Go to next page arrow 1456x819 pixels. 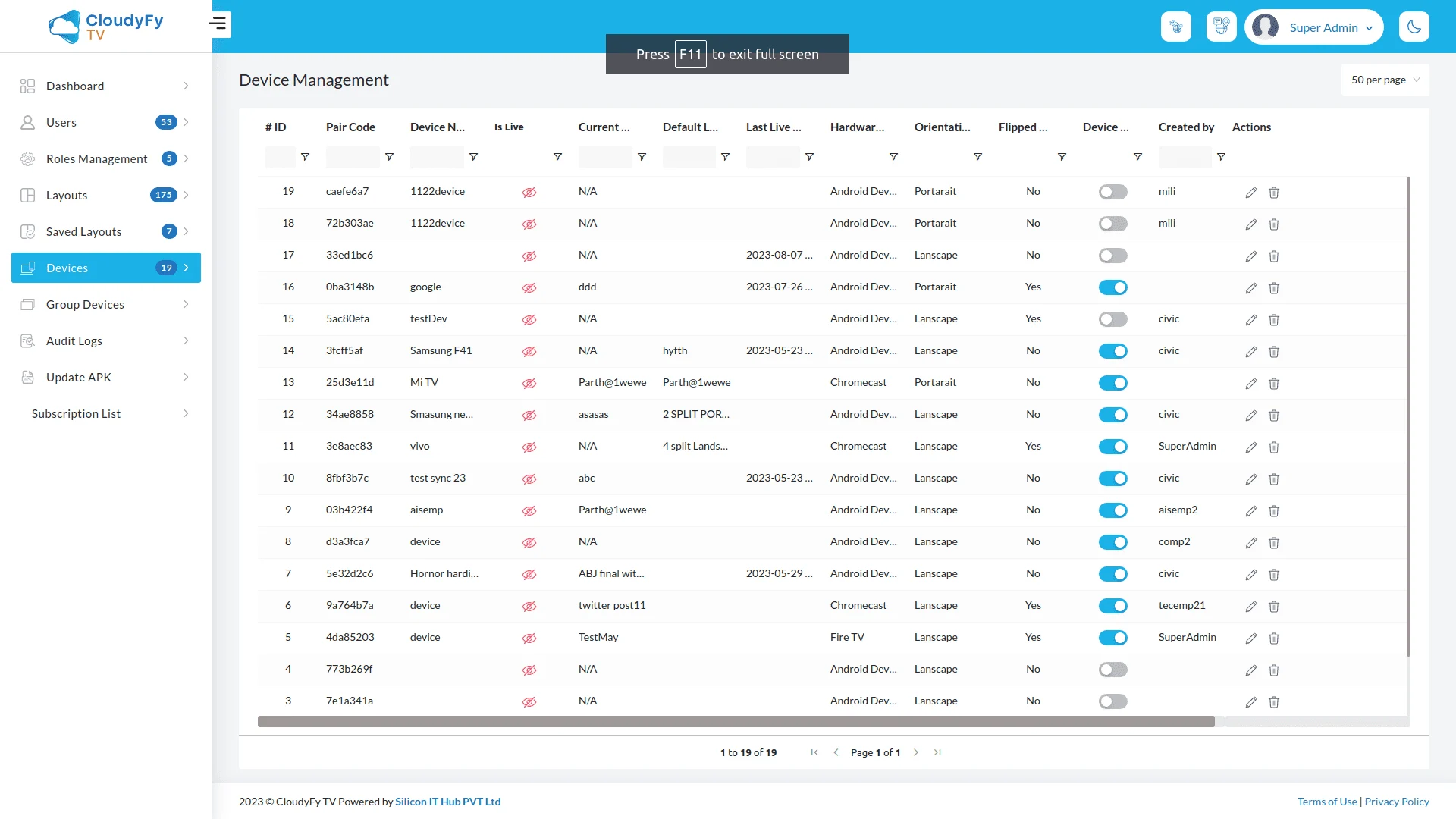[916, 752]
